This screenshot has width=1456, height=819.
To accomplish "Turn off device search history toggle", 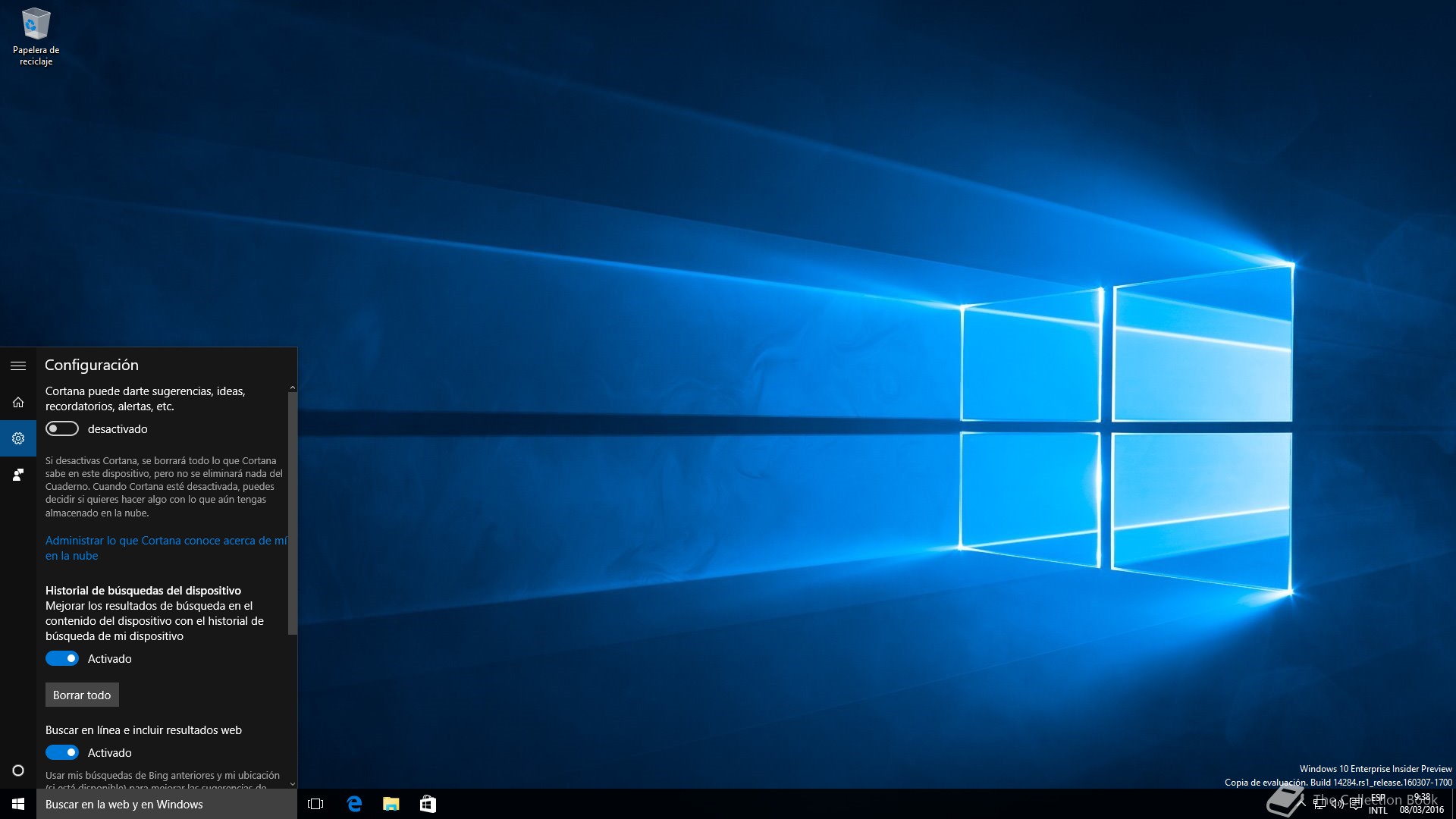I will [62, 658].
